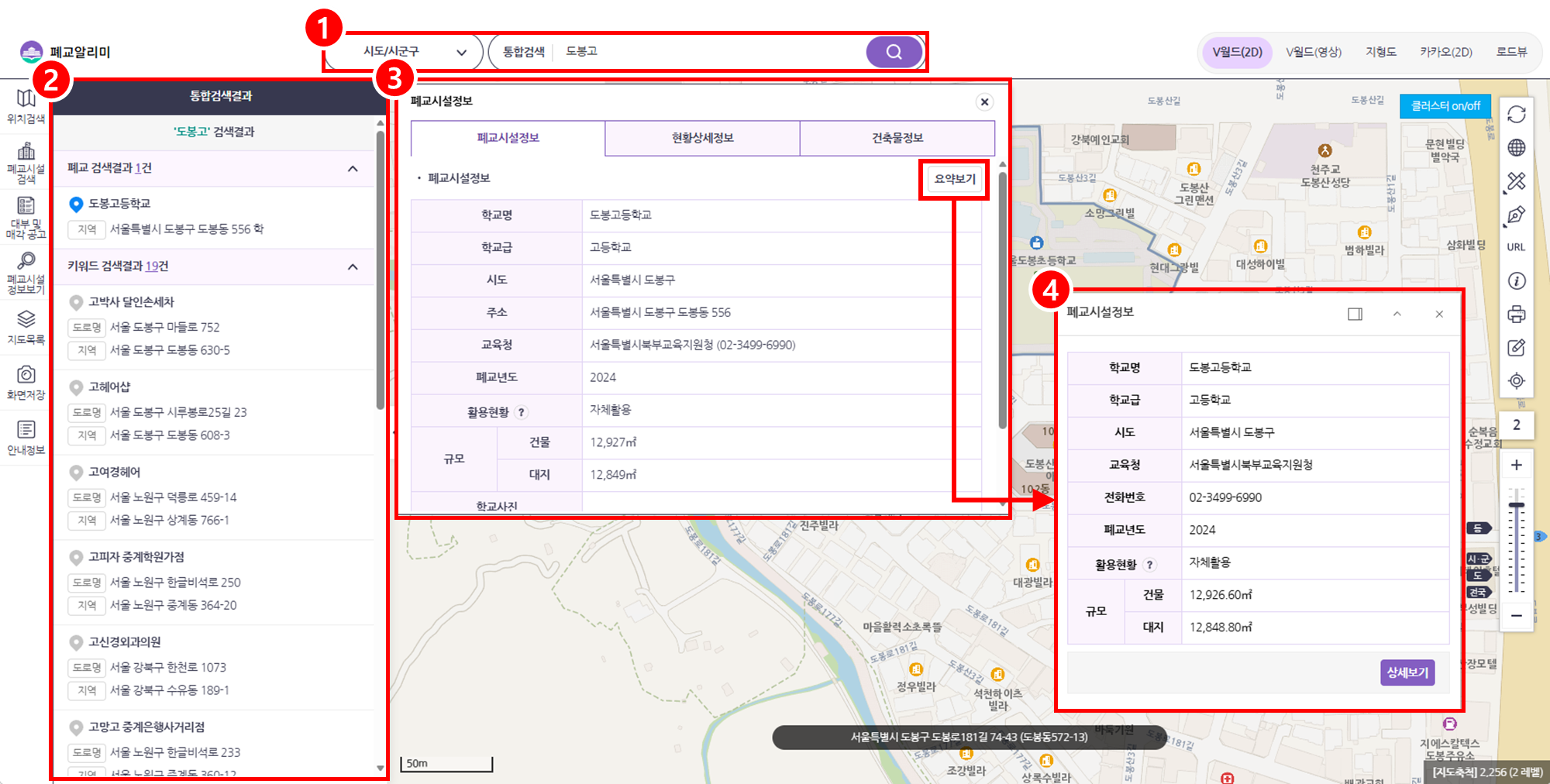Click the 요약보기 button
Viewport: 1550px width, 784px height.
(x=954, y=179)
